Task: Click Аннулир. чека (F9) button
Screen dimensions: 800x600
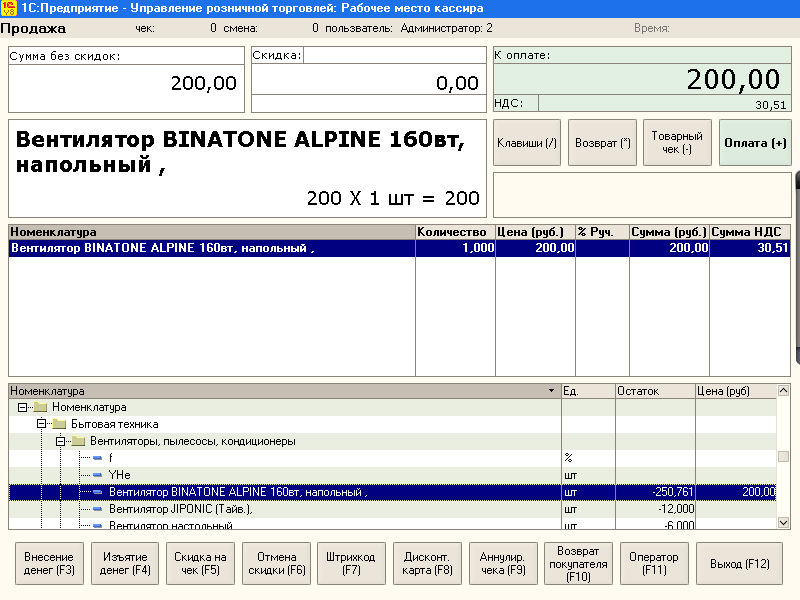Action: click(503, 563)
